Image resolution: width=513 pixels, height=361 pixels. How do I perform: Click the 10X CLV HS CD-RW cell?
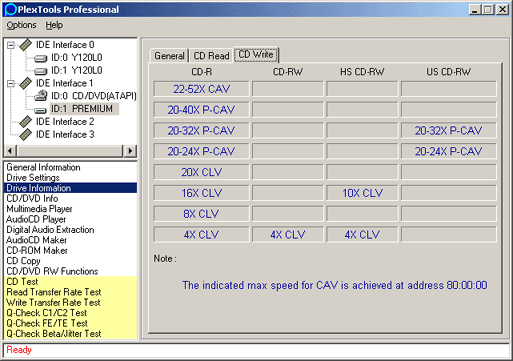(x=362, y=193)
